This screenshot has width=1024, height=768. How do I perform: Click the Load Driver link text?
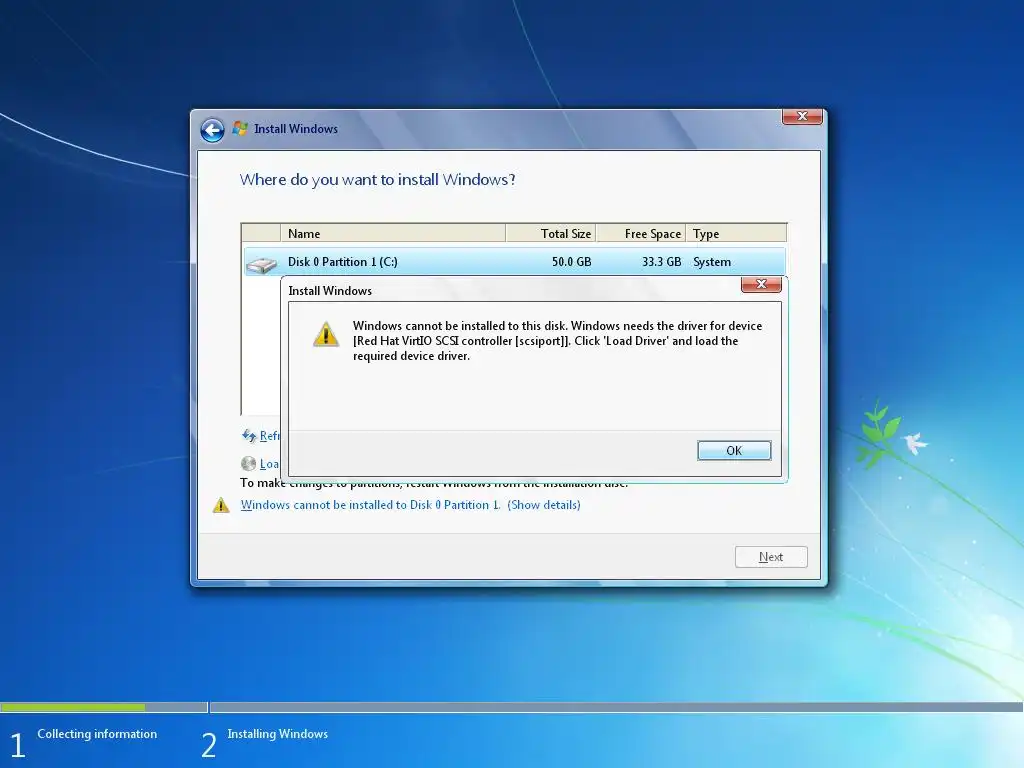click(270, 464)
